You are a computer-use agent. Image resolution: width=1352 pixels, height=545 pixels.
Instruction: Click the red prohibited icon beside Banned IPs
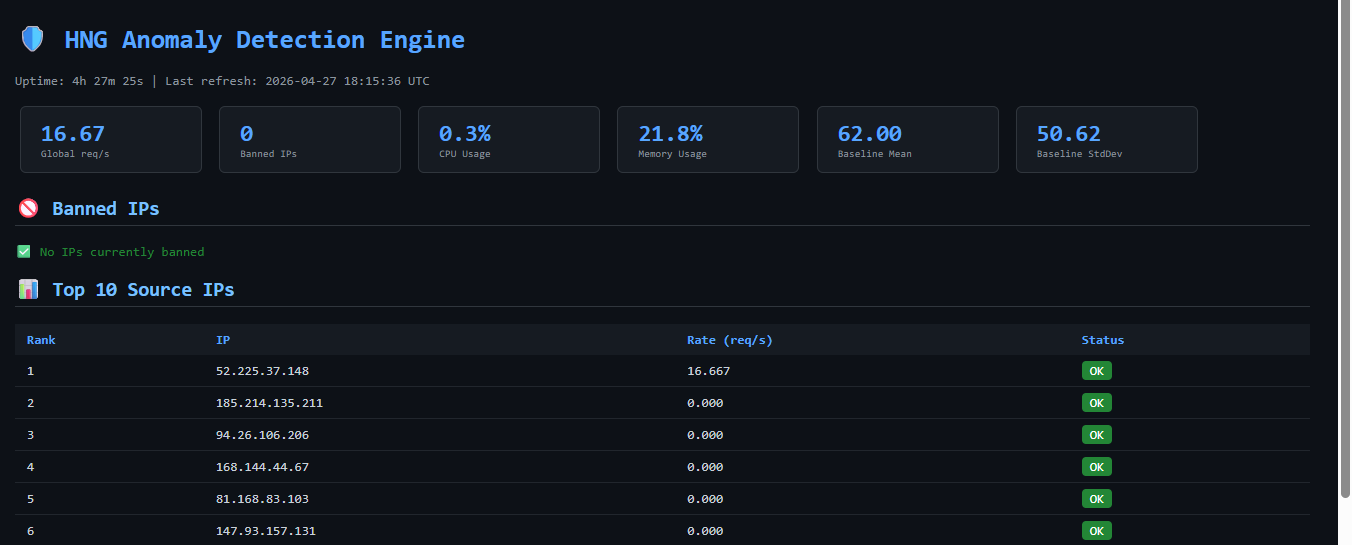[x=29, y=209]
